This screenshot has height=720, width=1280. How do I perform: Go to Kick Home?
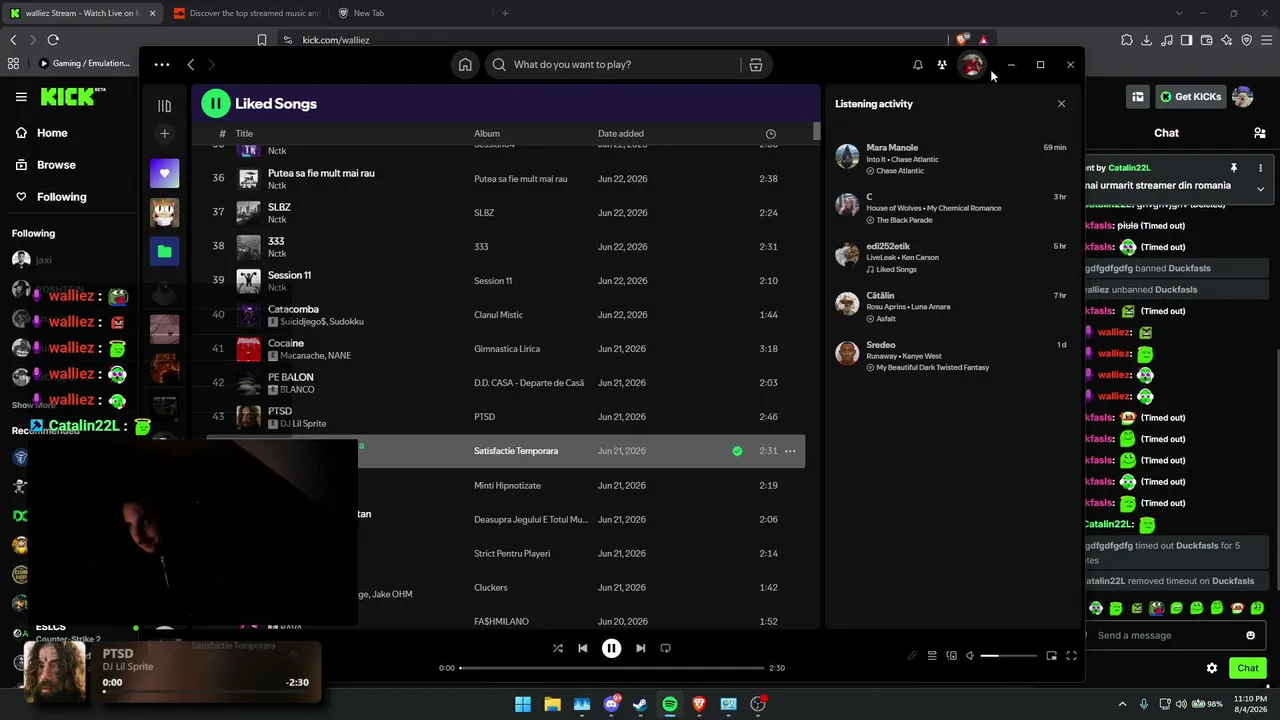tap(42, 133)
